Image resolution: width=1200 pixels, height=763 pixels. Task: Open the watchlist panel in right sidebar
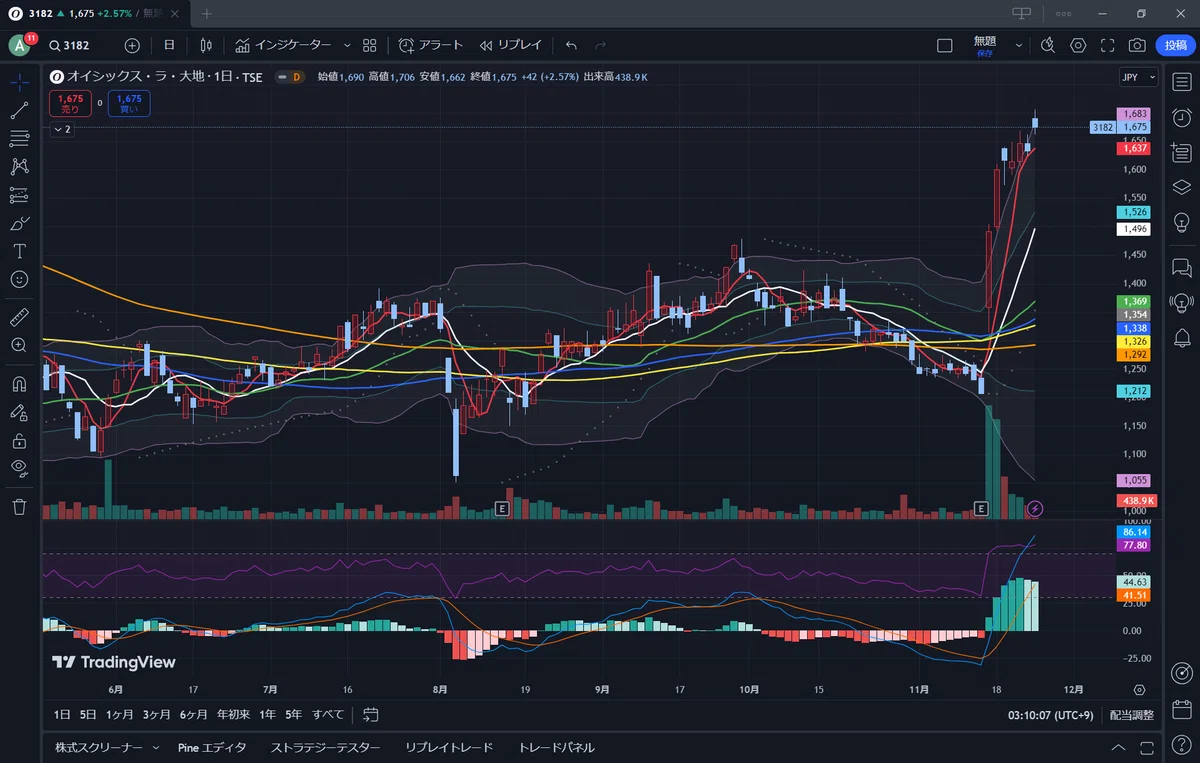1181,83
